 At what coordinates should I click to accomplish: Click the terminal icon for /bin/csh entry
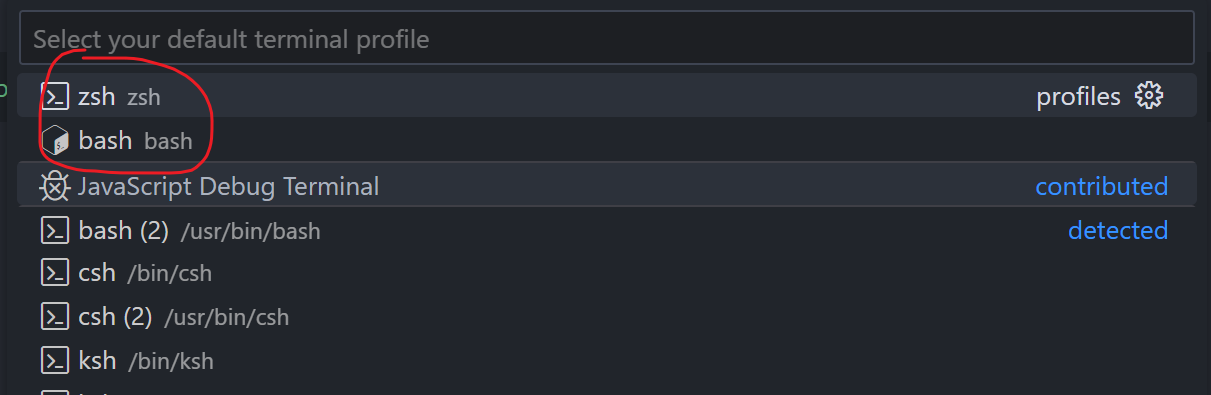click(x=54, y=273)
